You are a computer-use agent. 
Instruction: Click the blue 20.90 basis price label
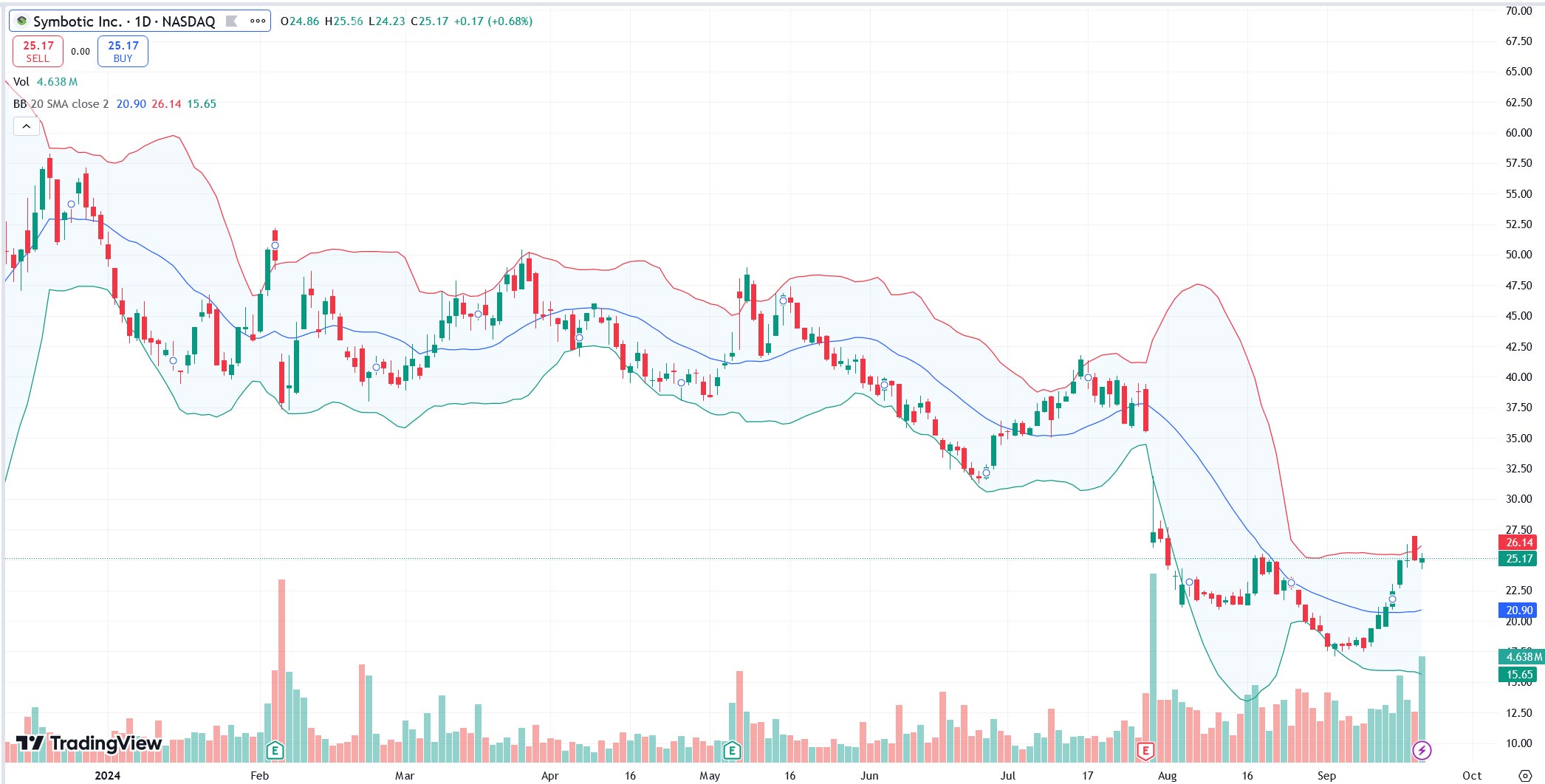[x=1519, y=611]
